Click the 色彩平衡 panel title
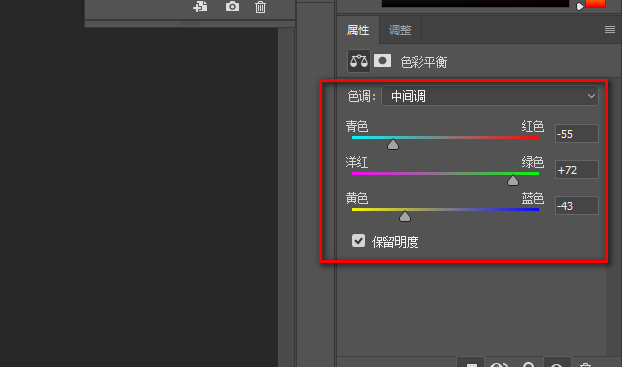The height and width of the screenshot is (367, 622). pos(424,62)
